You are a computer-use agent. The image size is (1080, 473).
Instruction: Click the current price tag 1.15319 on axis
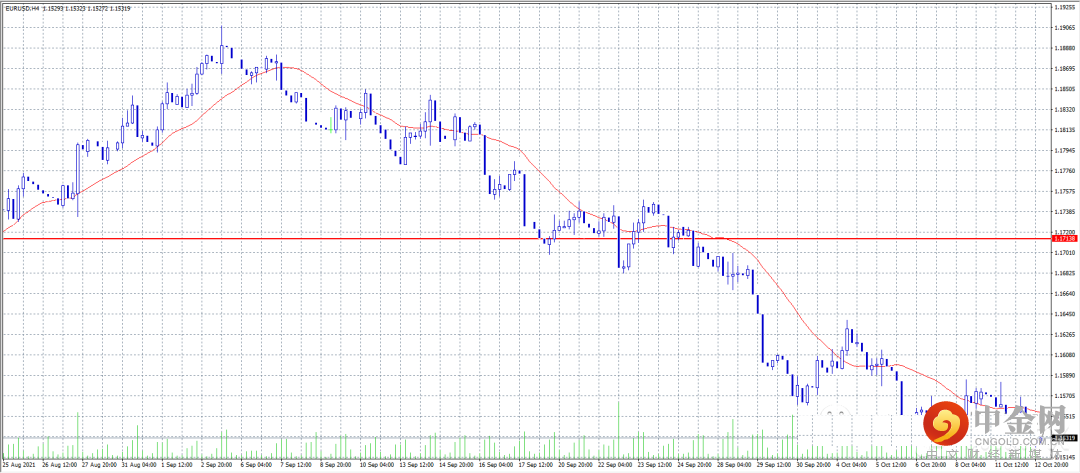click(x=1065, y=437)
